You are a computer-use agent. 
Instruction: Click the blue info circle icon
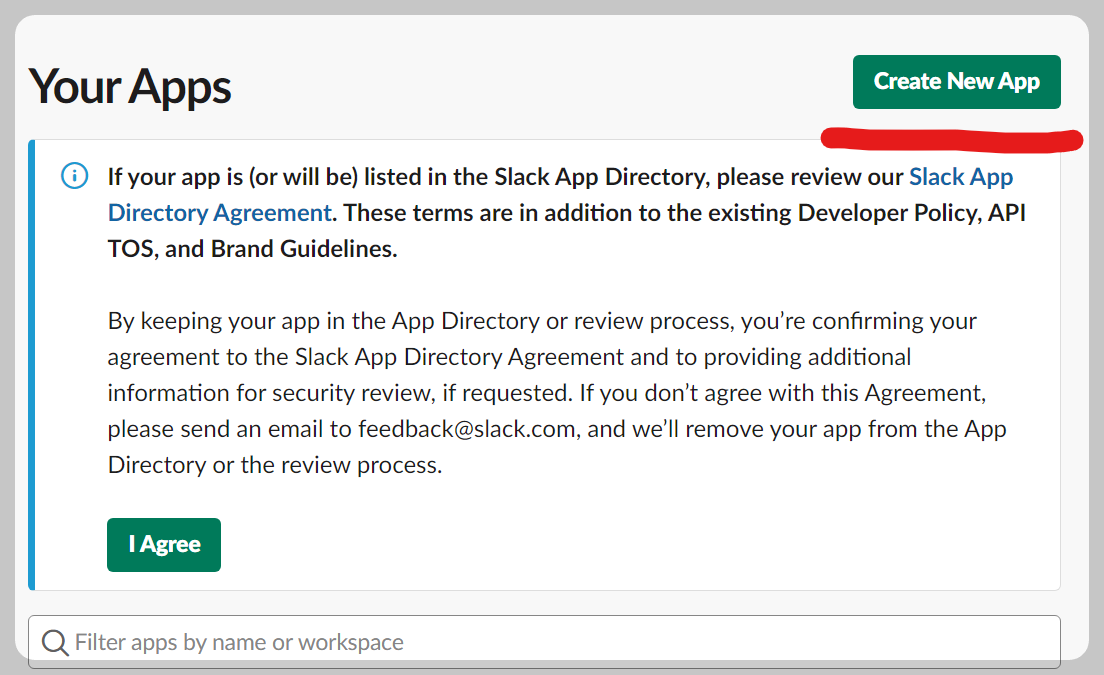click(x=75, y=175)
